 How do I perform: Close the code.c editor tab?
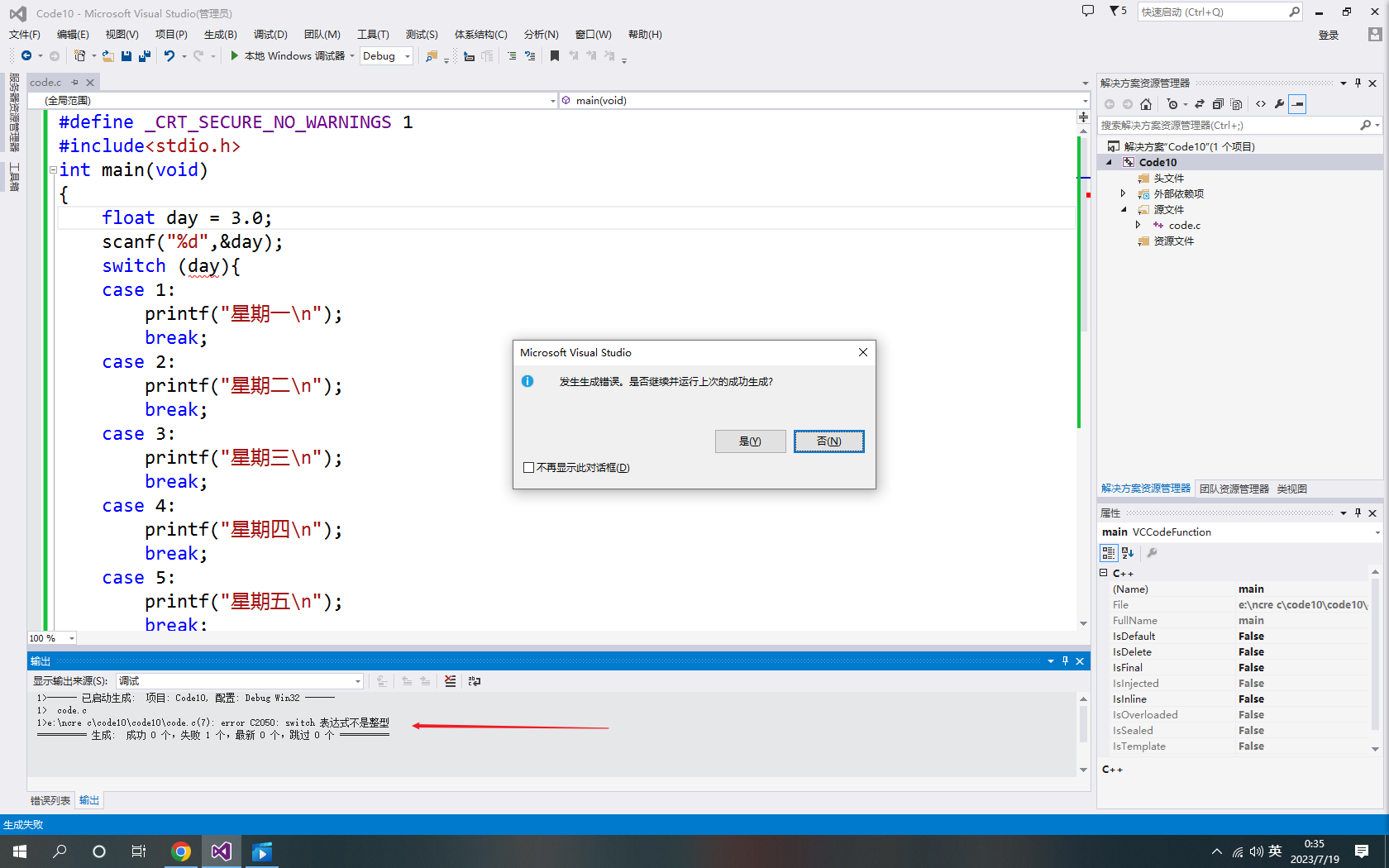[90, 83]
